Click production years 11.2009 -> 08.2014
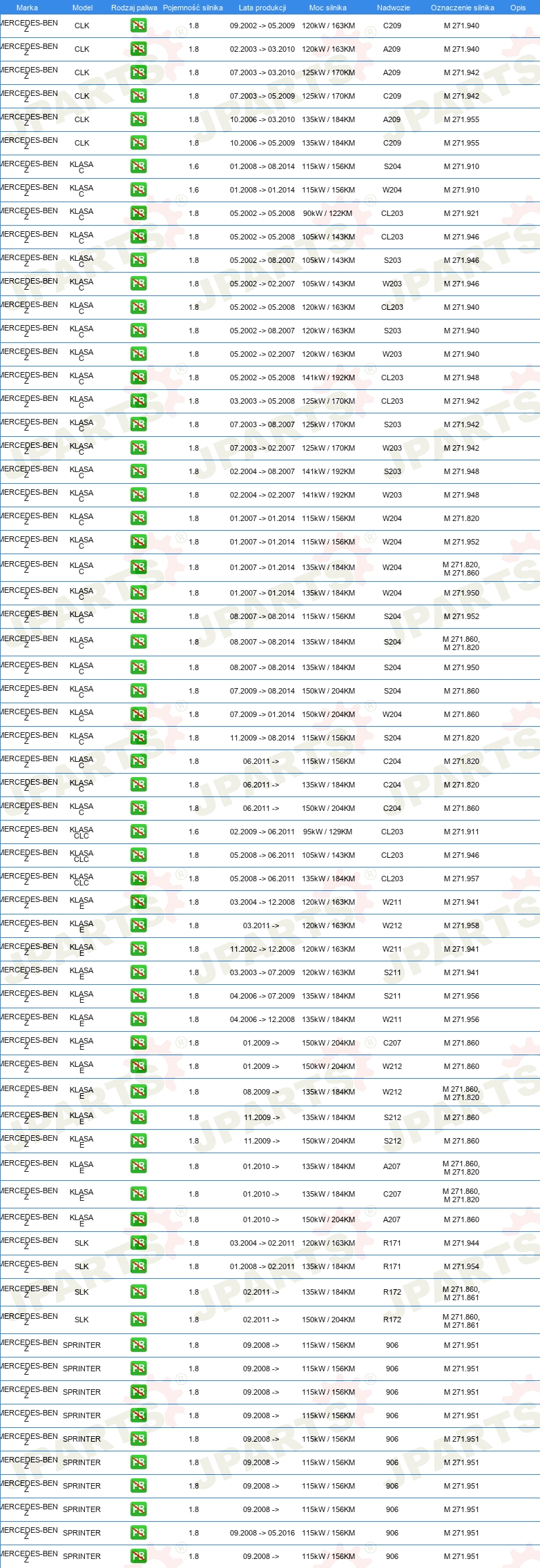This screenshot has width=540, height=1568. point(262,738)
